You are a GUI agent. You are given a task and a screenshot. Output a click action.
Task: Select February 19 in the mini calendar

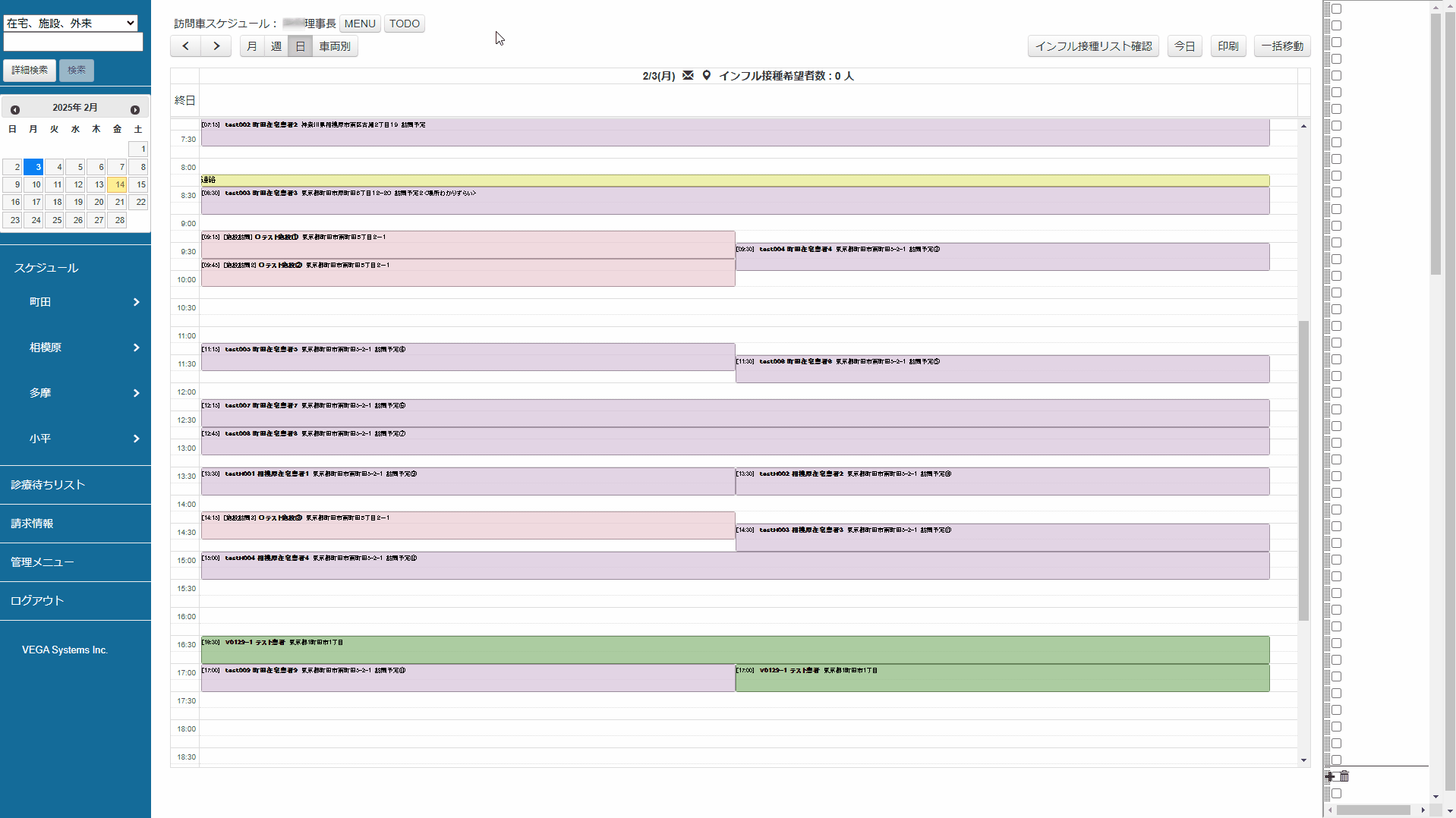[x=75, y=202]
